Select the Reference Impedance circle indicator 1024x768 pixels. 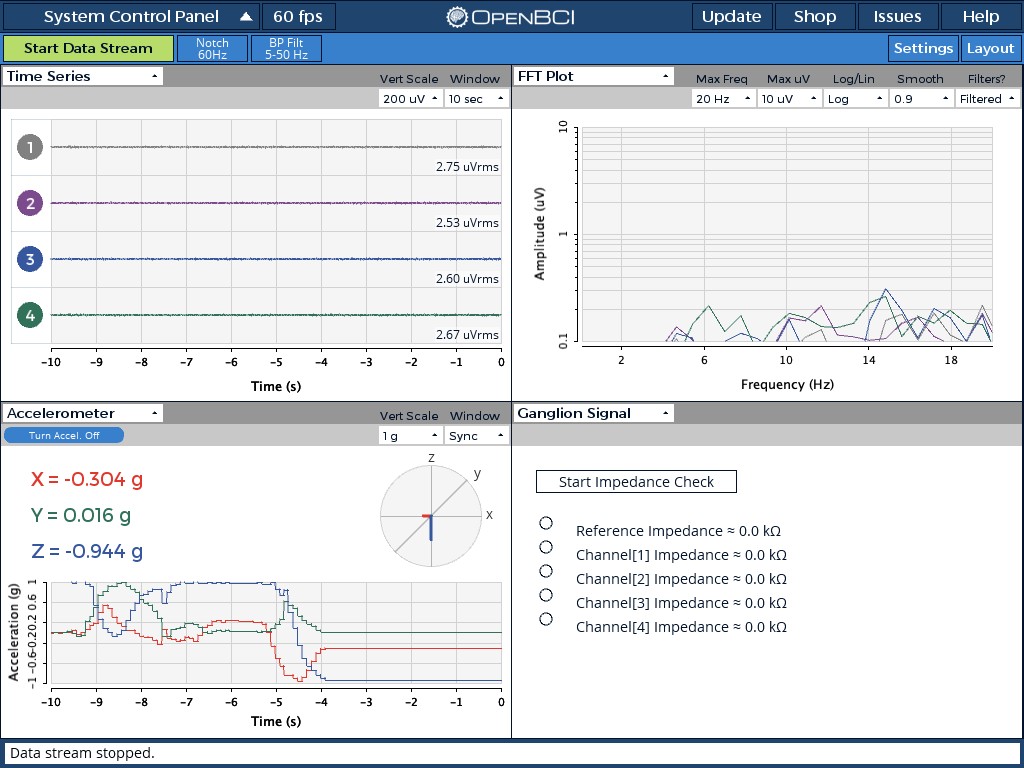click(546, 523)
